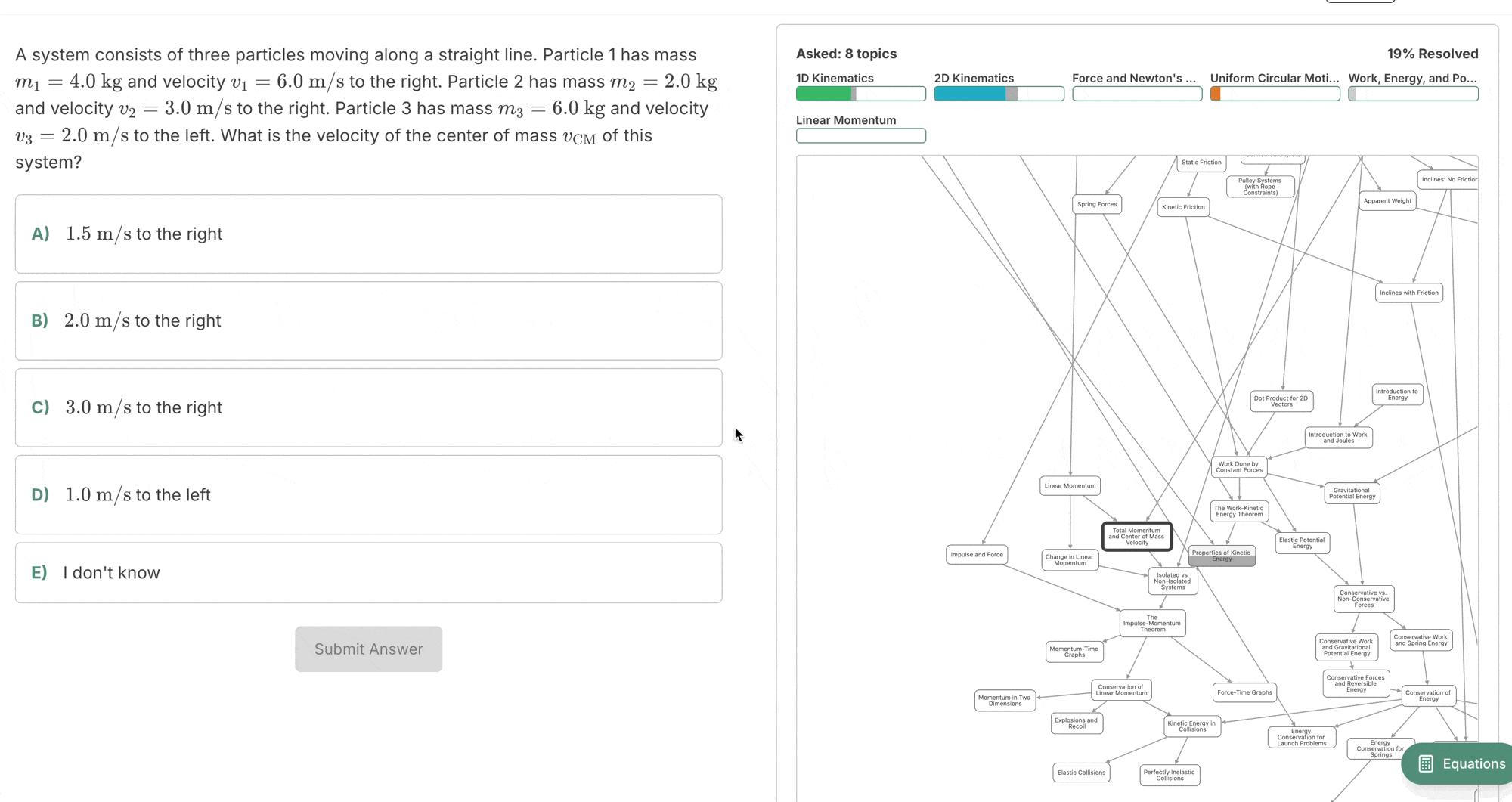Select answer B, 2.0 m/s to the right

[368, 320]
